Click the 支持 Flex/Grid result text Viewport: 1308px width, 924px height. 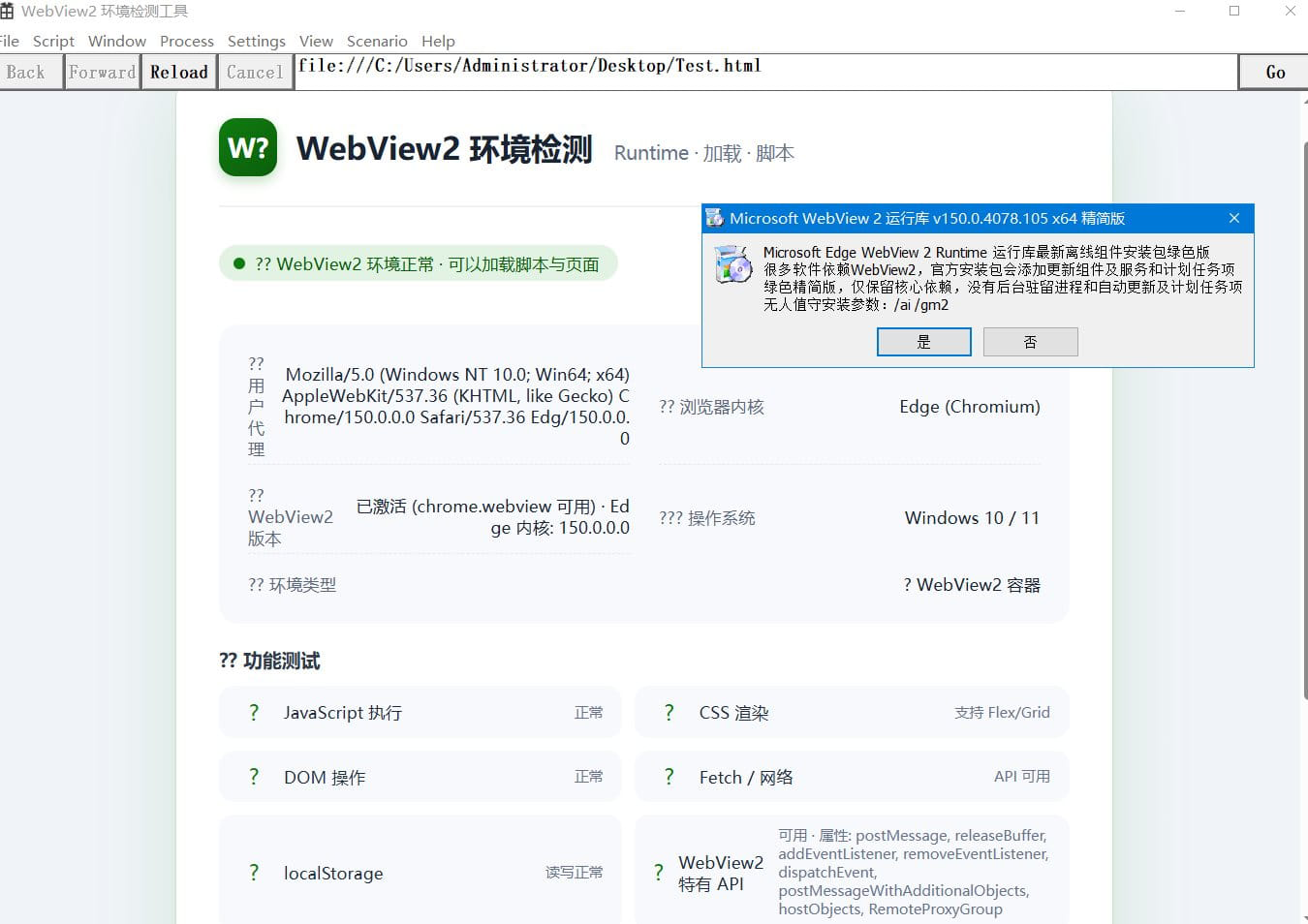click(1002, 713)
